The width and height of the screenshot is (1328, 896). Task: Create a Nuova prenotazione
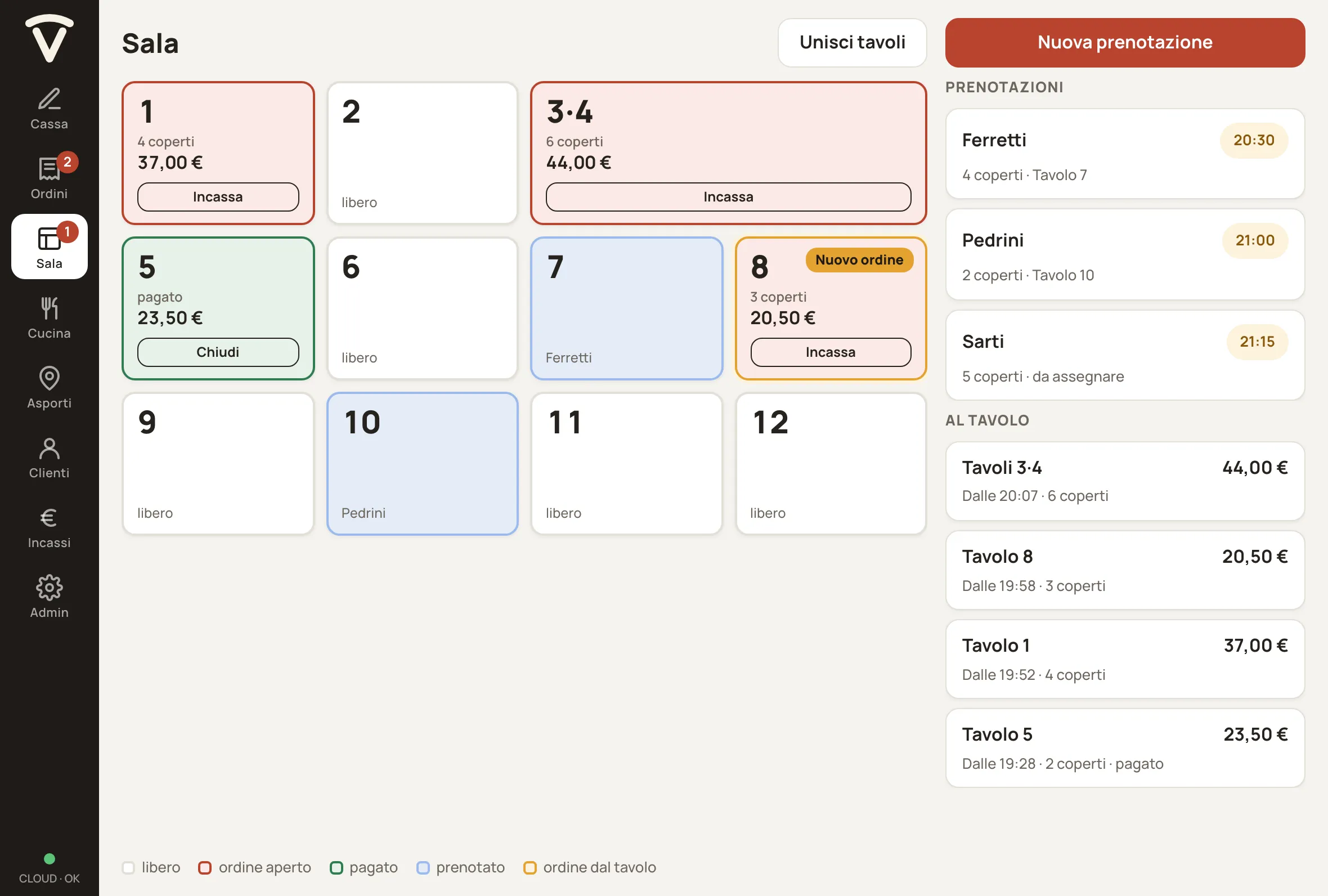coord(1125,42)
